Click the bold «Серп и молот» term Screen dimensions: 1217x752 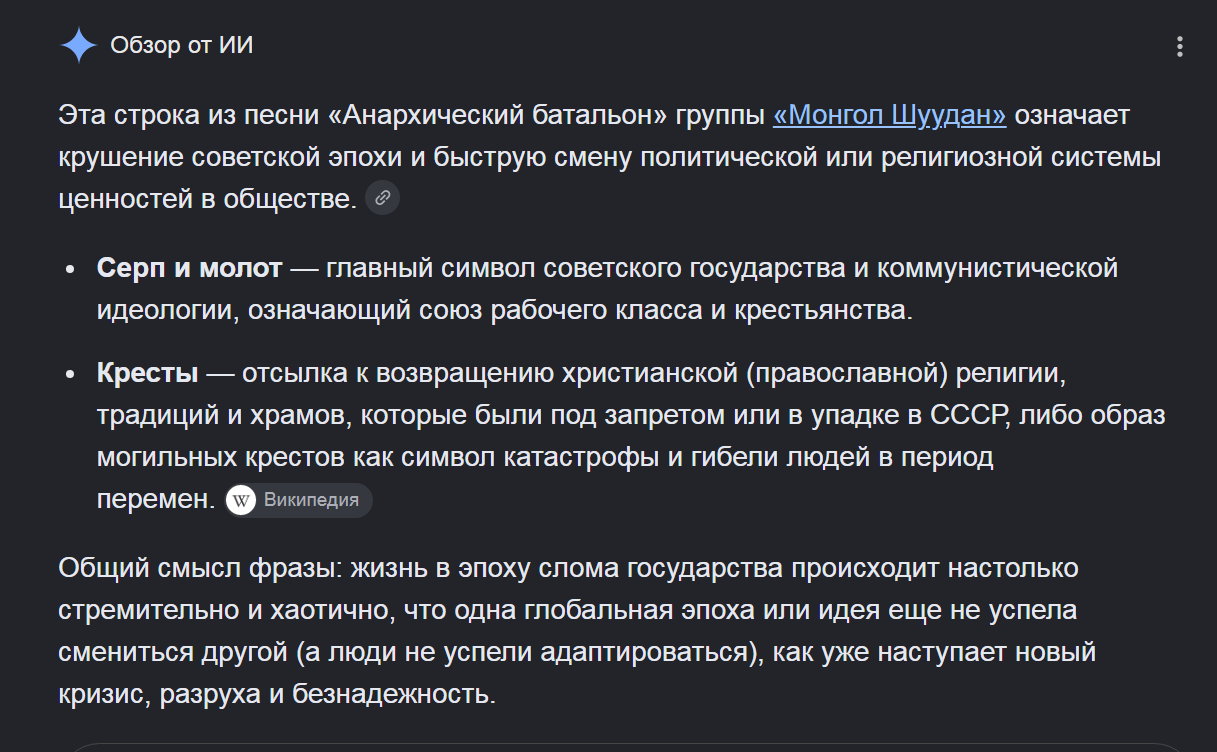(x=190, y=268)
